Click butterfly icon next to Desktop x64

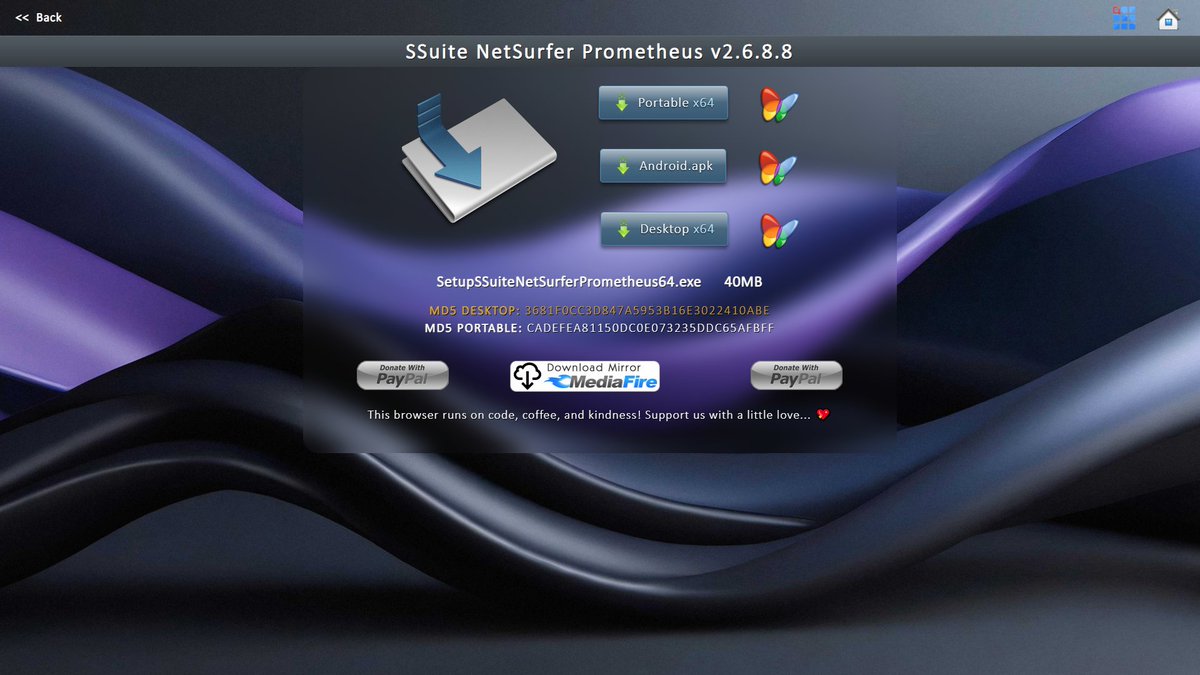coord(778,231)
